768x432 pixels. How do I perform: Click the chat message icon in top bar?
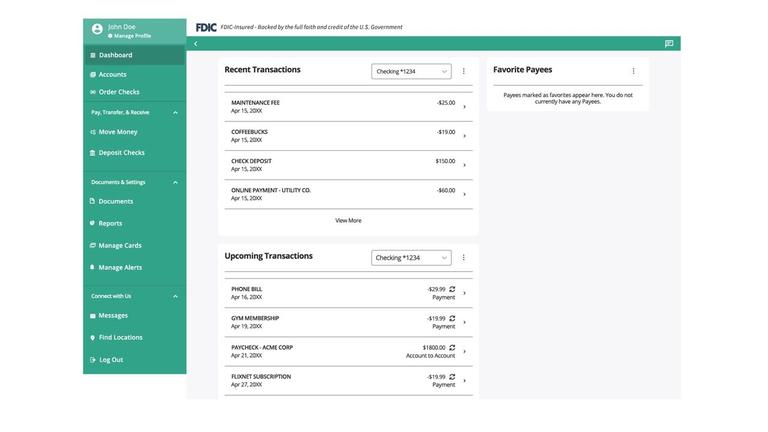[x=669, y=44]
